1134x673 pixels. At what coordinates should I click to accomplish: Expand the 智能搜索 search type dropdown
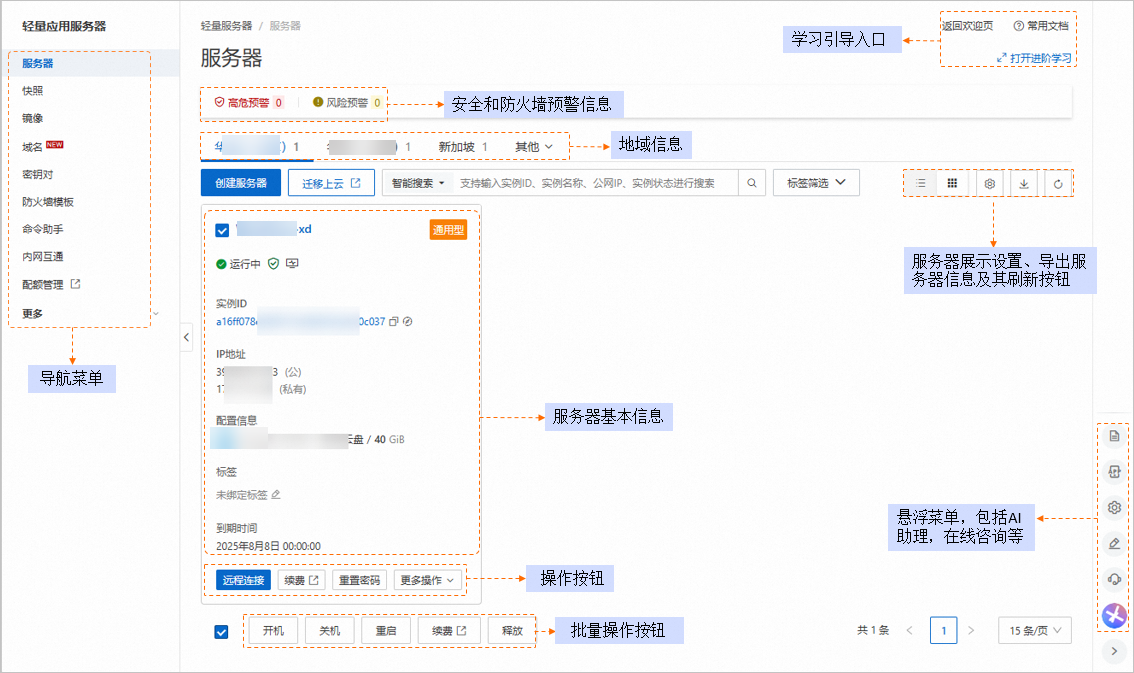418,183
